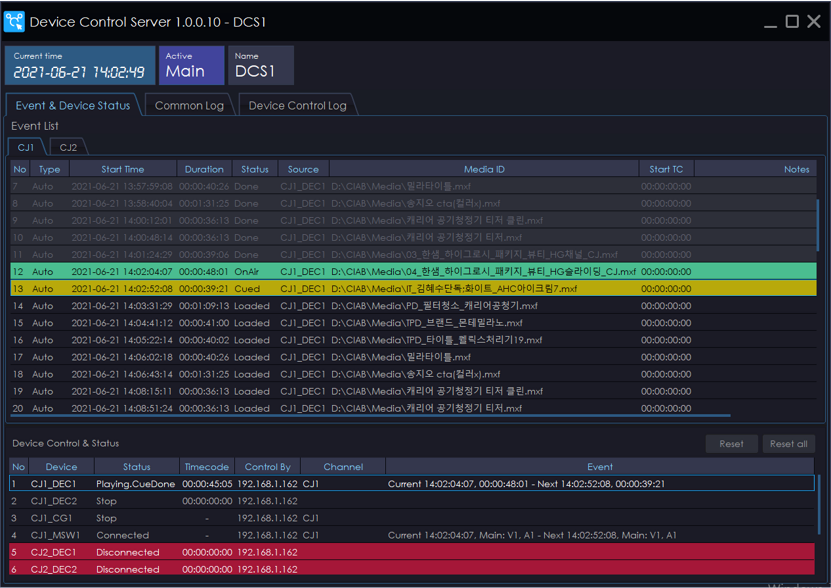Image resolution: width=831 pixels, height=588 pixels.
Task: Close the Device Control Server window
Action: point(814,22)
